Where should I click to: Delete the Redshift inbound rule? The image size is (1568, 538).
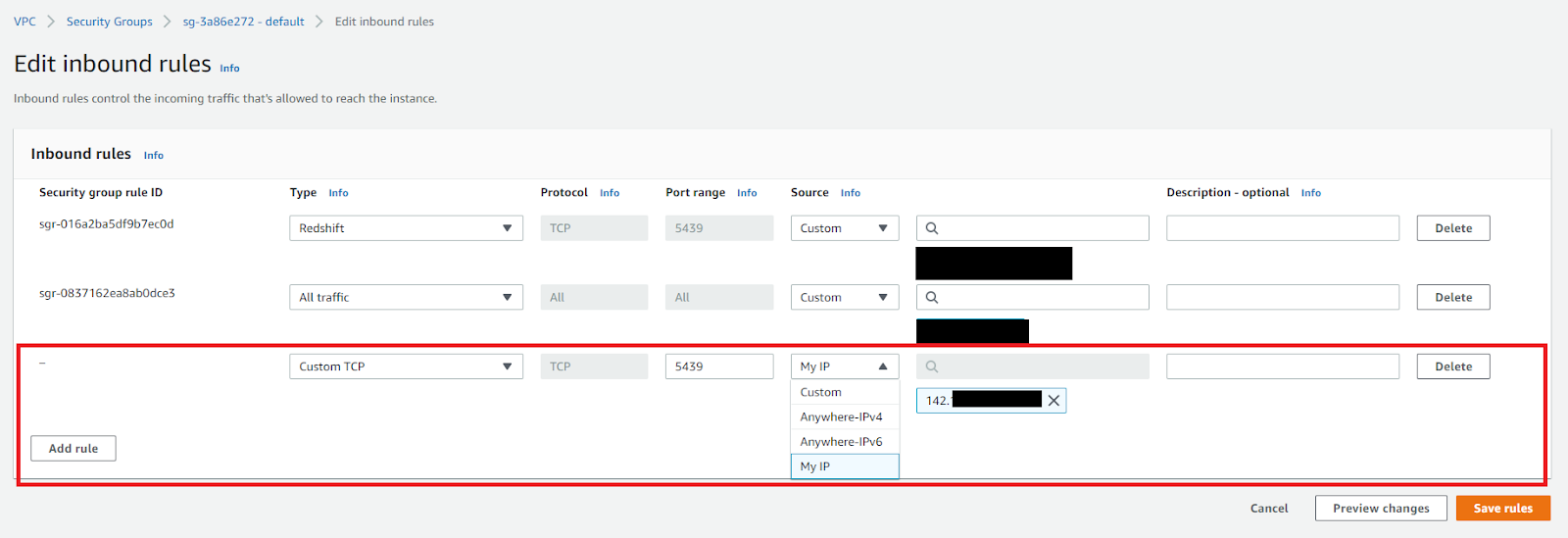click(1452, 228)
